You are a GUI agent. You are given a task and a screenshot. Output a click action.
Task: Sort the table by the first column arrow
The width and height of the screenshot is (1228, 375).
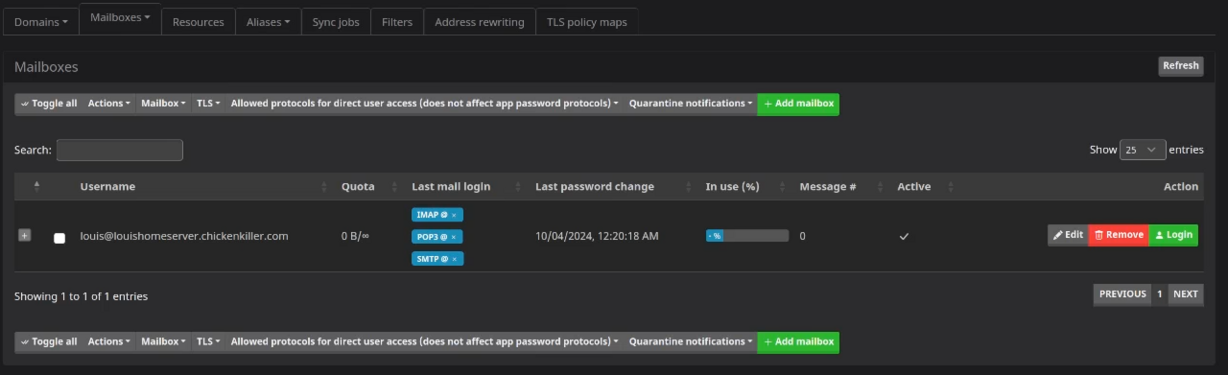point(37,186)
